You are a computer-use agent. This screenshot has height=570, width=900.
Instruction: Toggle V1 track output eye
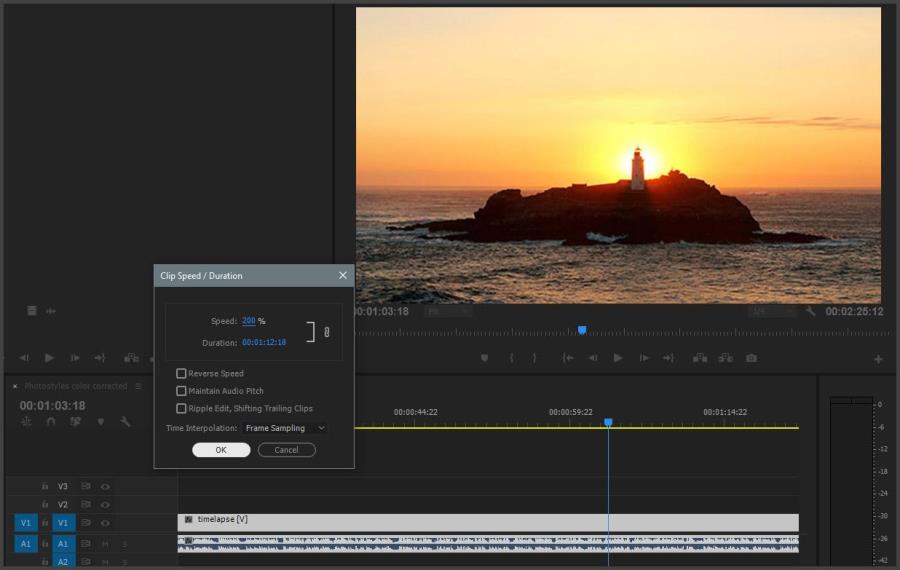(x=105, y=524)
